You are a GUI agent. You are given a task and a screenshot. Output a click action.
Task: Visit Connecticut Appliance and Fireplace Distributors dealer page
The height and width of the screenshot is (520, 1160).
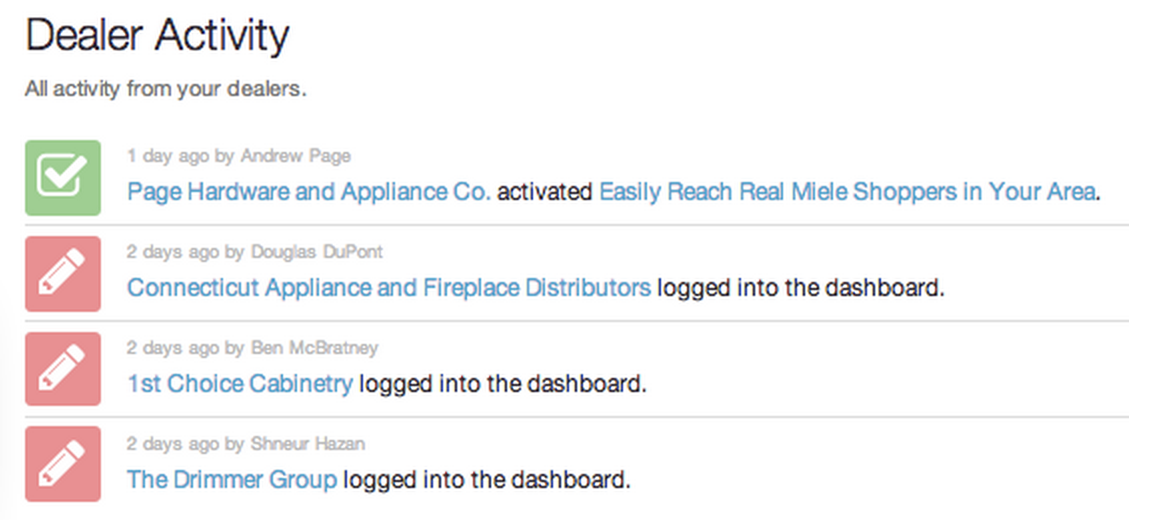[389, 288]
